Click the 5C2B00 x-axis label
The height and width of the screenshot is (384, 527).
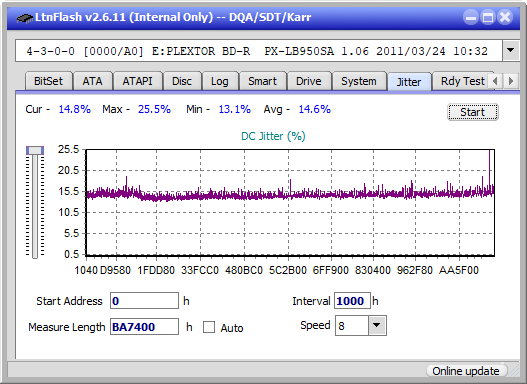tap(288, 270)
